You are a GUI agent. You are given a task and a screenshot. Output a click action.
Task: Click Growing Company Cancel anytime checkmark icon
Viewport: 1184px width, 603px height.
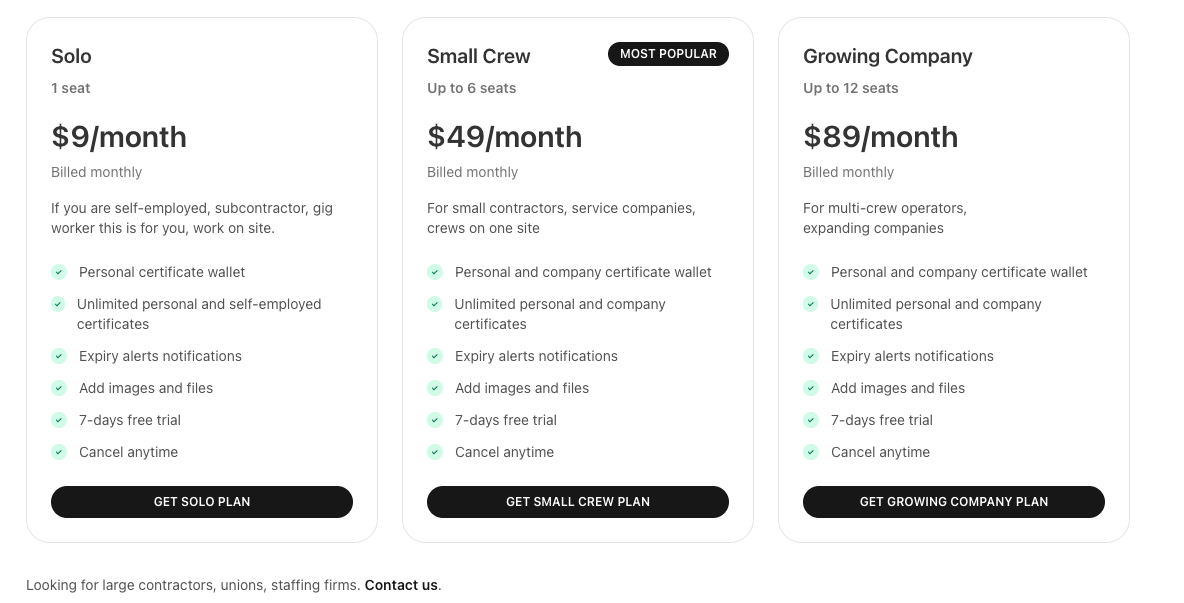point(811,452)
